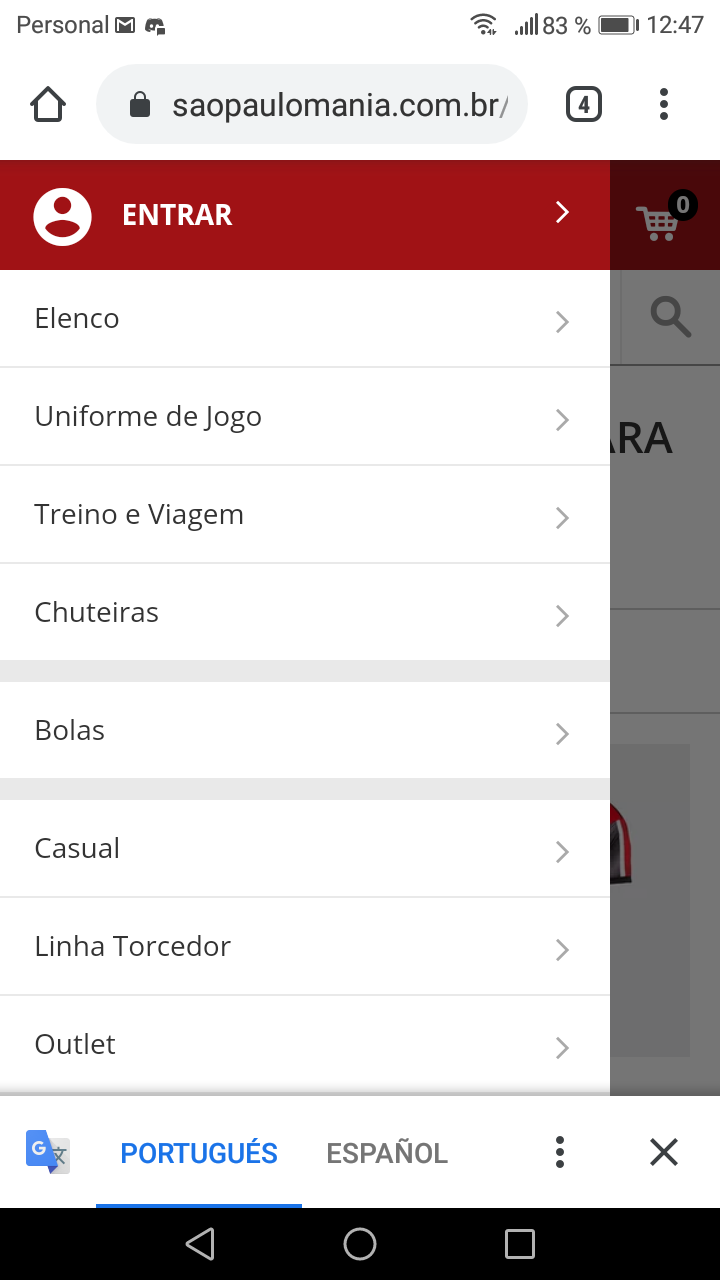Select Treino e Viagem menu entry
The width and height of the screenshot is (720, 1280).
coord(139,514)
